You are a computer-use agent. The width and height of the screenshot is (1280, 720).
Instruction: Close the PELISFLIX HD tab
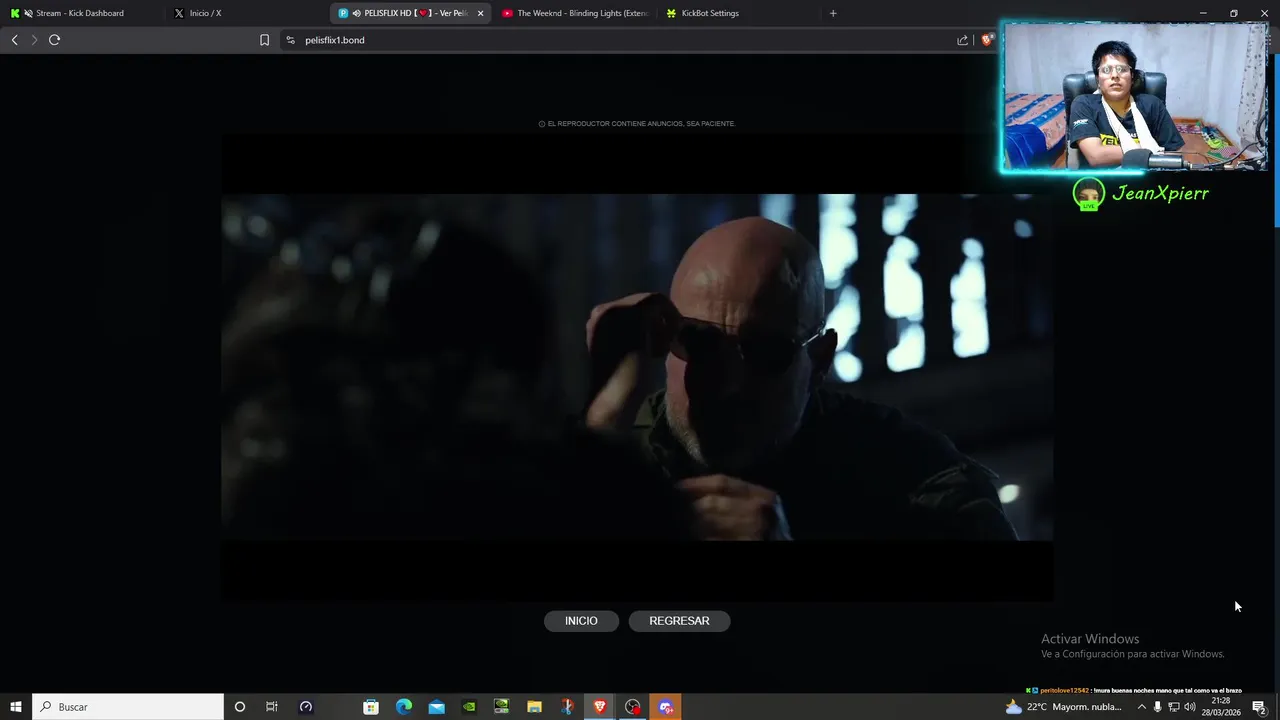[x=480, y=13]
